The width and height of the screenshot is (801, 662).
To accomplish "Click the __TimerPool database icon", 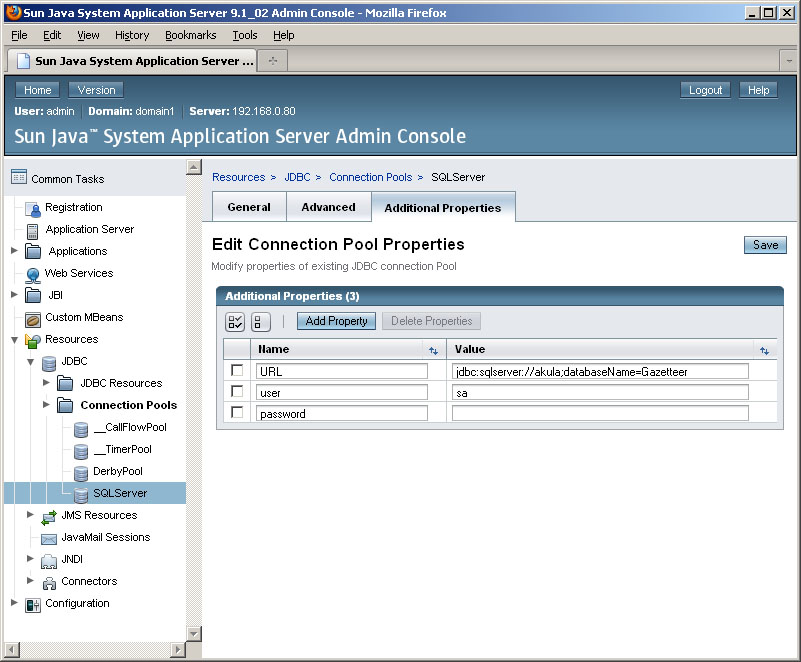I will pos(81,451).
